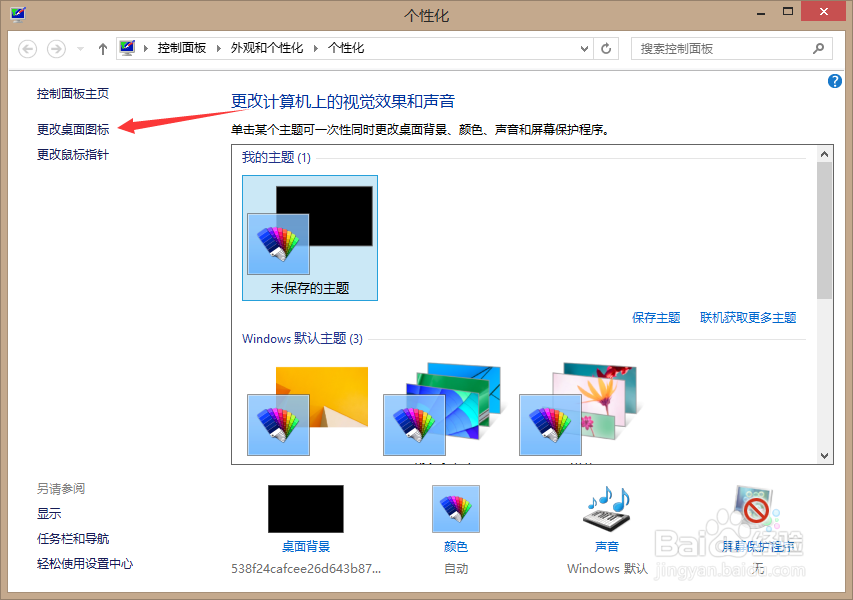Screen dimensions: 853x600
Task: Click the back navigation arrow
Action: (x=27, y=48)
